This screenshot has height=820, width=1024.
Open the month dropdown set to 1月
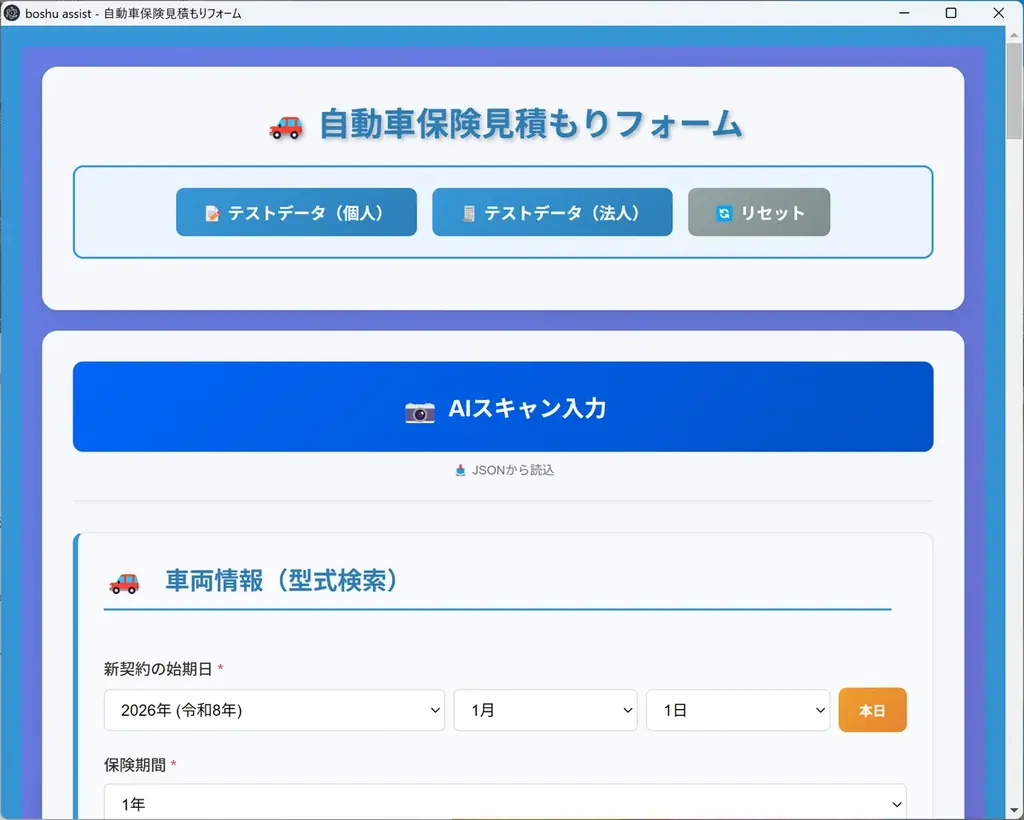pyautogui.click(x=546, y=710)
